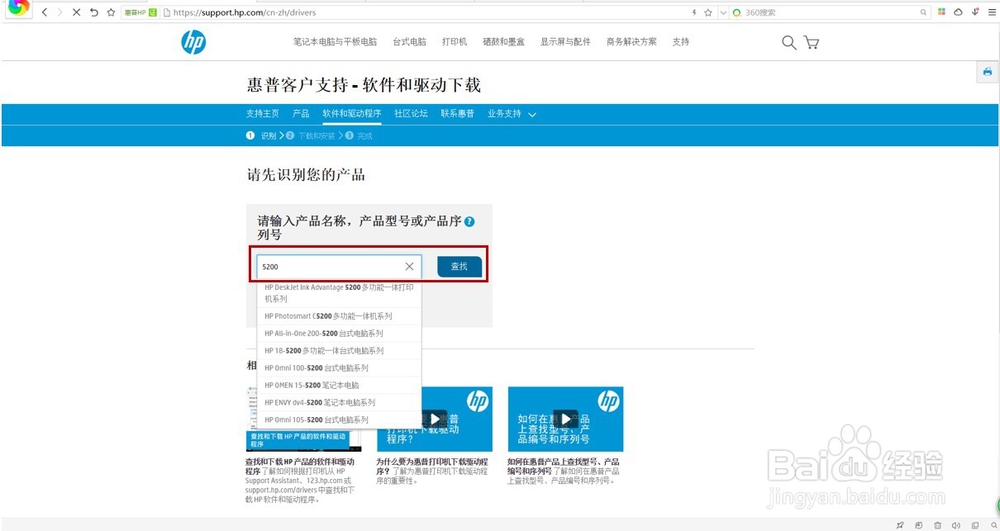1000x531 pixels.
Task: Click the 360 search magnifier icon
Action: coord(923,12)
